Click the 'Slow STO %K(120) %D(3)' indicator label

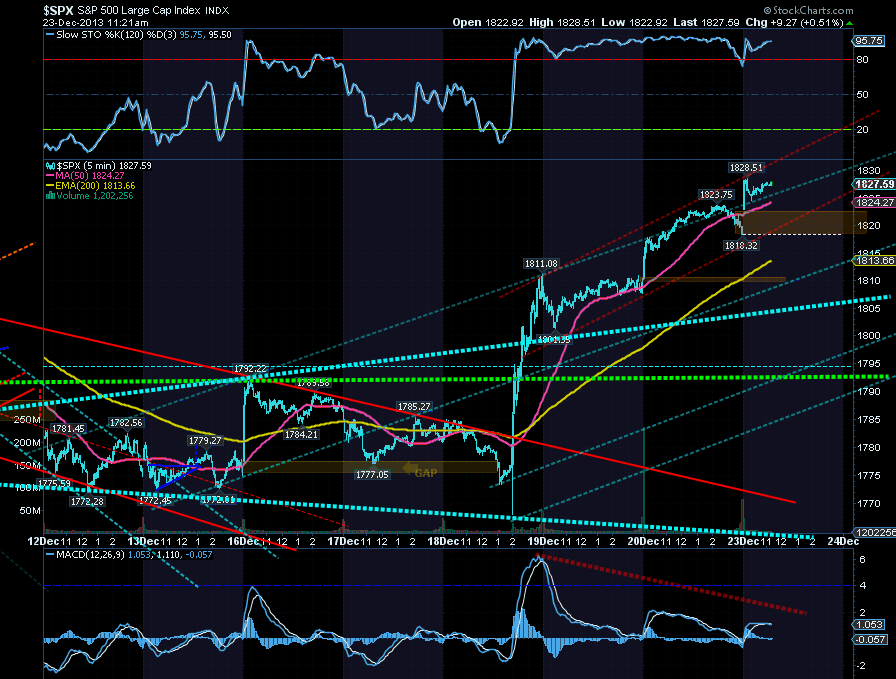click(x=117, y=35)
